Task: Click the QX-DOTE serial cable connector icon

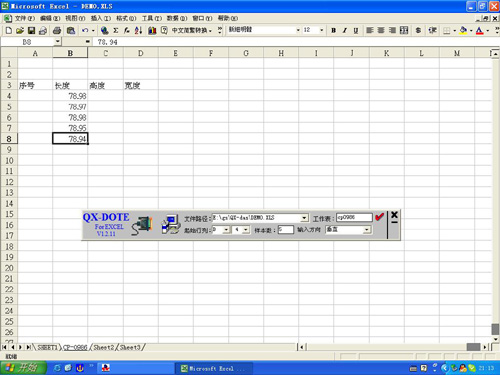Action: [142, 225]
